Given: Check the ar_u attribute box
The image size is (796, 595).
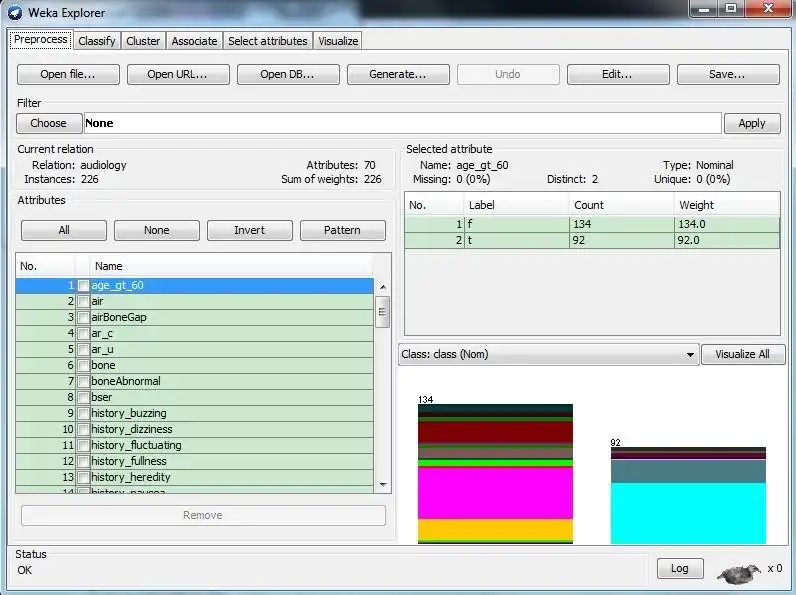Looking at the screenshot, I should pyautogui.click(x=83, y=350).
